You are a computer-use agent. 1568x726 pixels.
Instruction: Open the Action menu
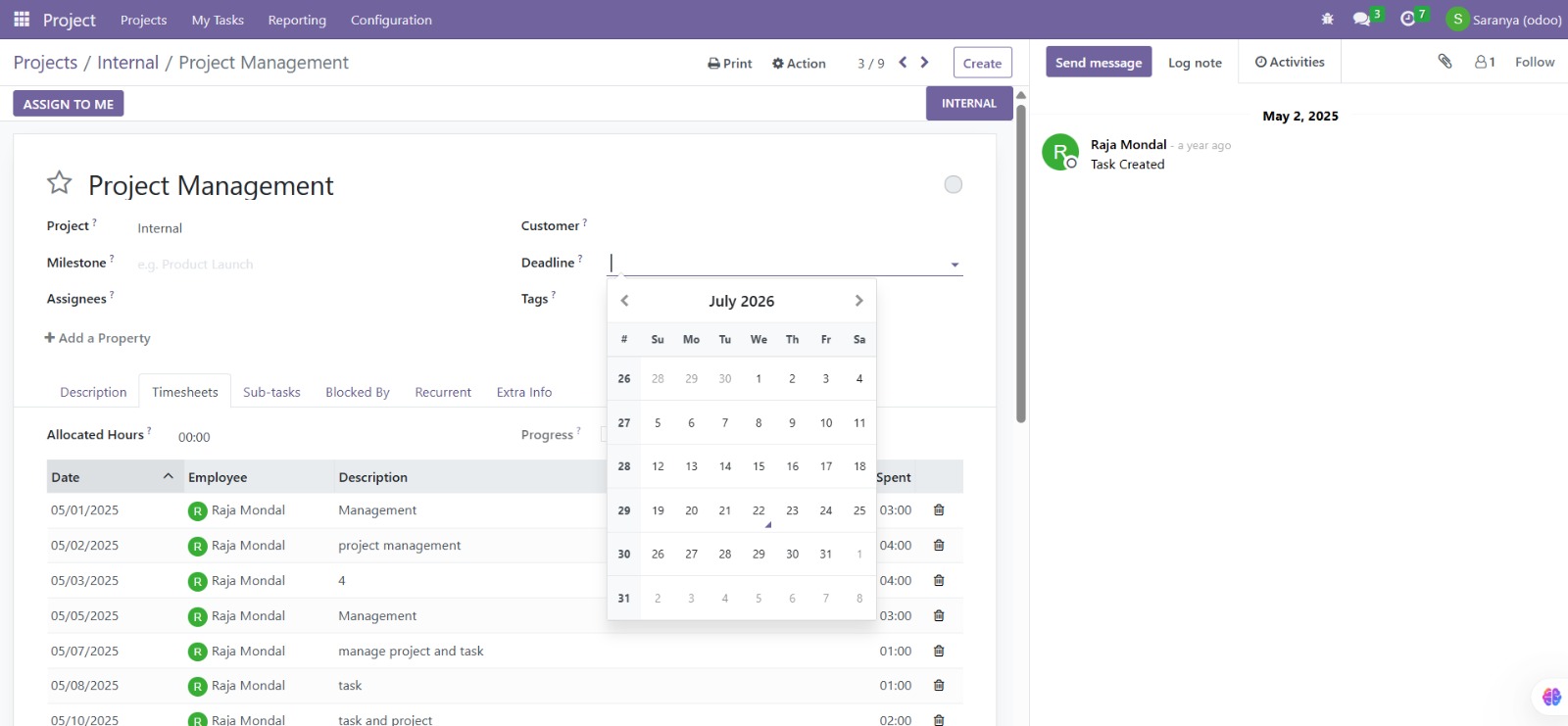[x=799, y=63]
